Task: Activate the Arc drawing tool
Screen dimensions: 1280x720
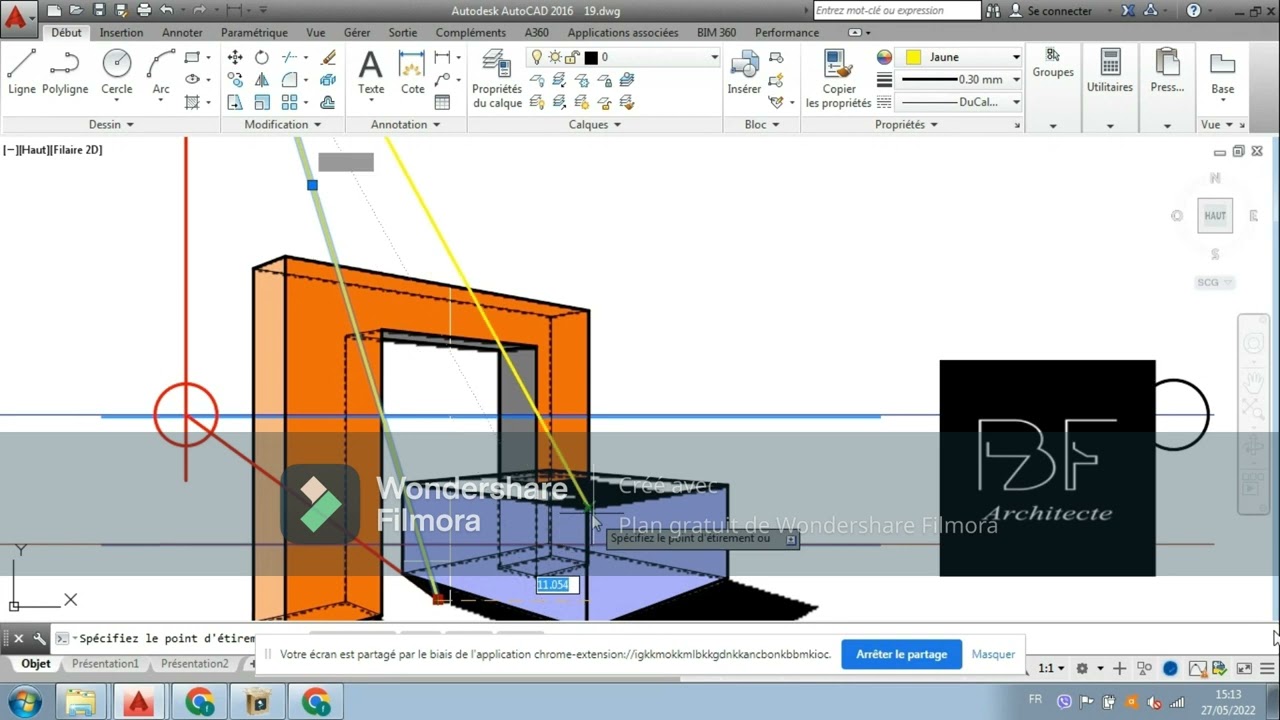Action: (x=161, y=72)
